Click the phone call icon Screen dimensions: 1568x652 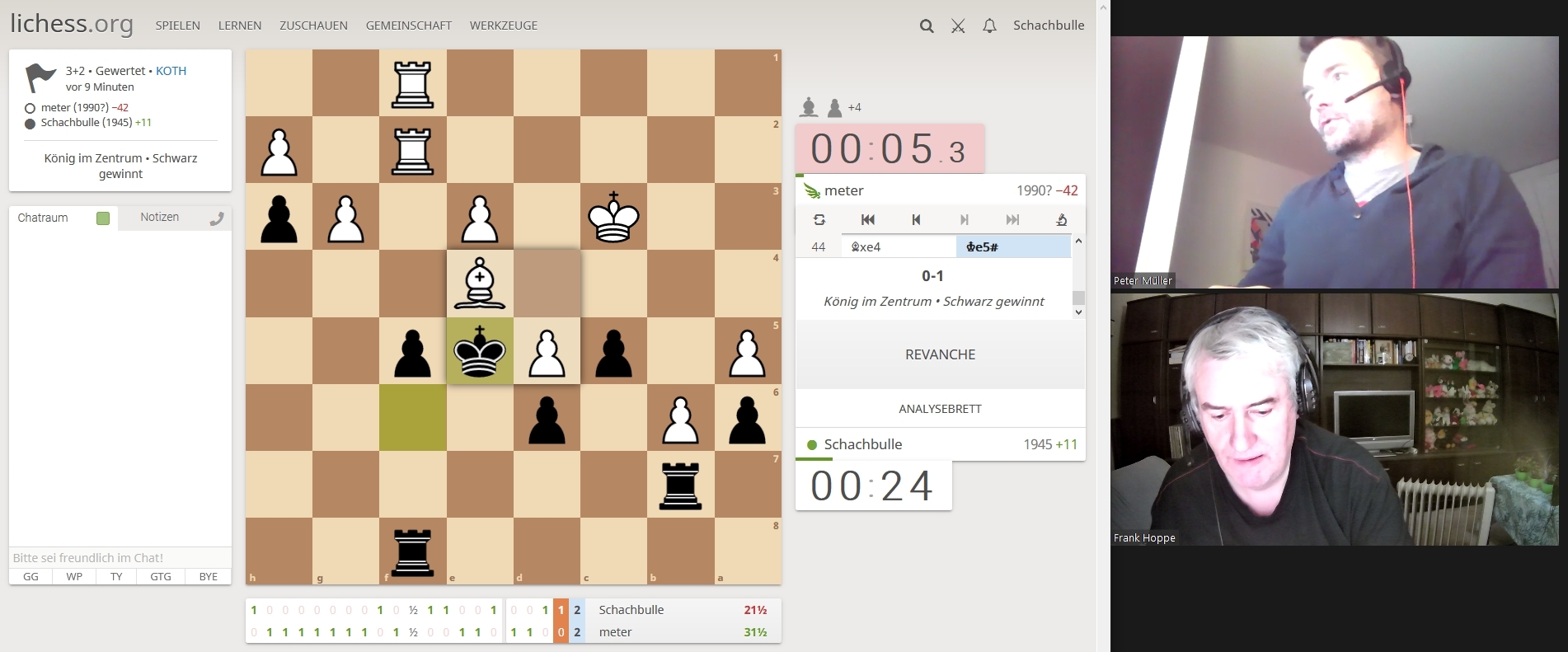(x=217, y=218)
